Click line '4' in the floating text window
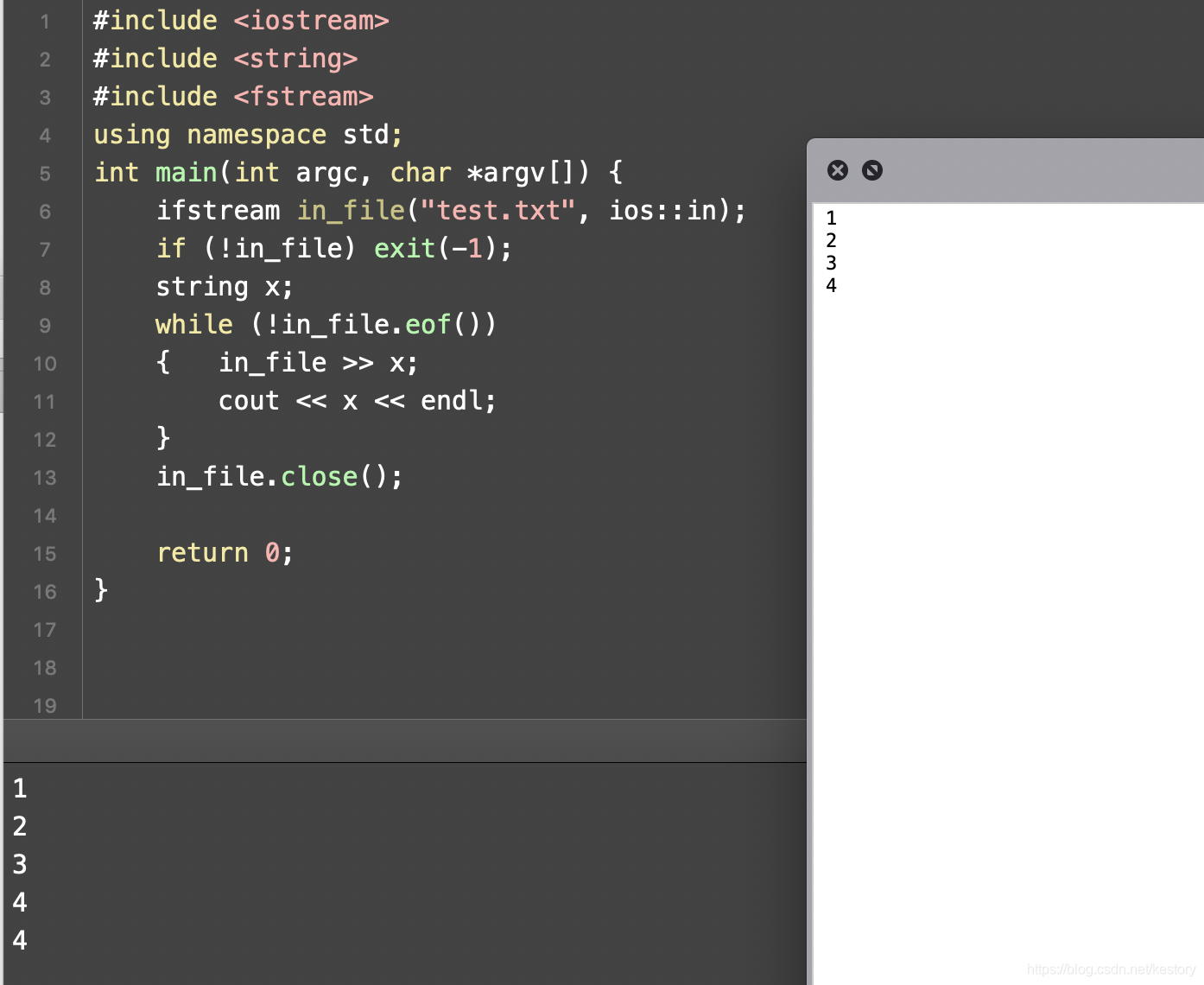This screenshot has height=985, width=1204. click(x=831, y=285)
